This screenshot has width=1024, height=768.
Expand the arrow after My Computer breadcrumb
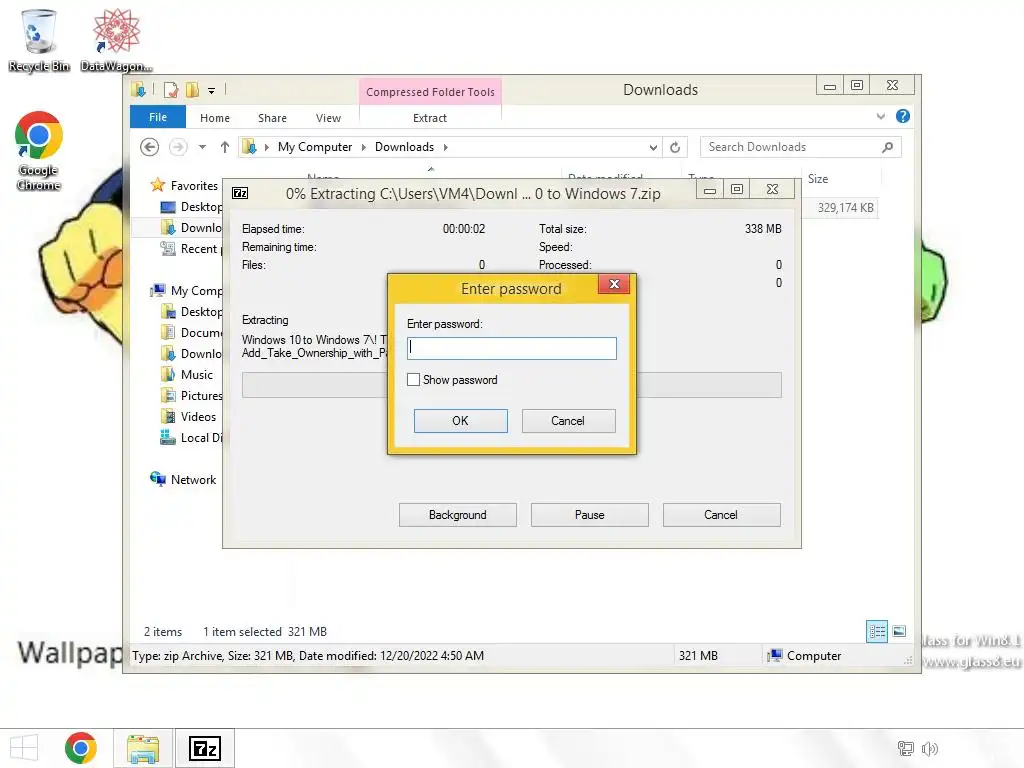[x=364, y=147]
